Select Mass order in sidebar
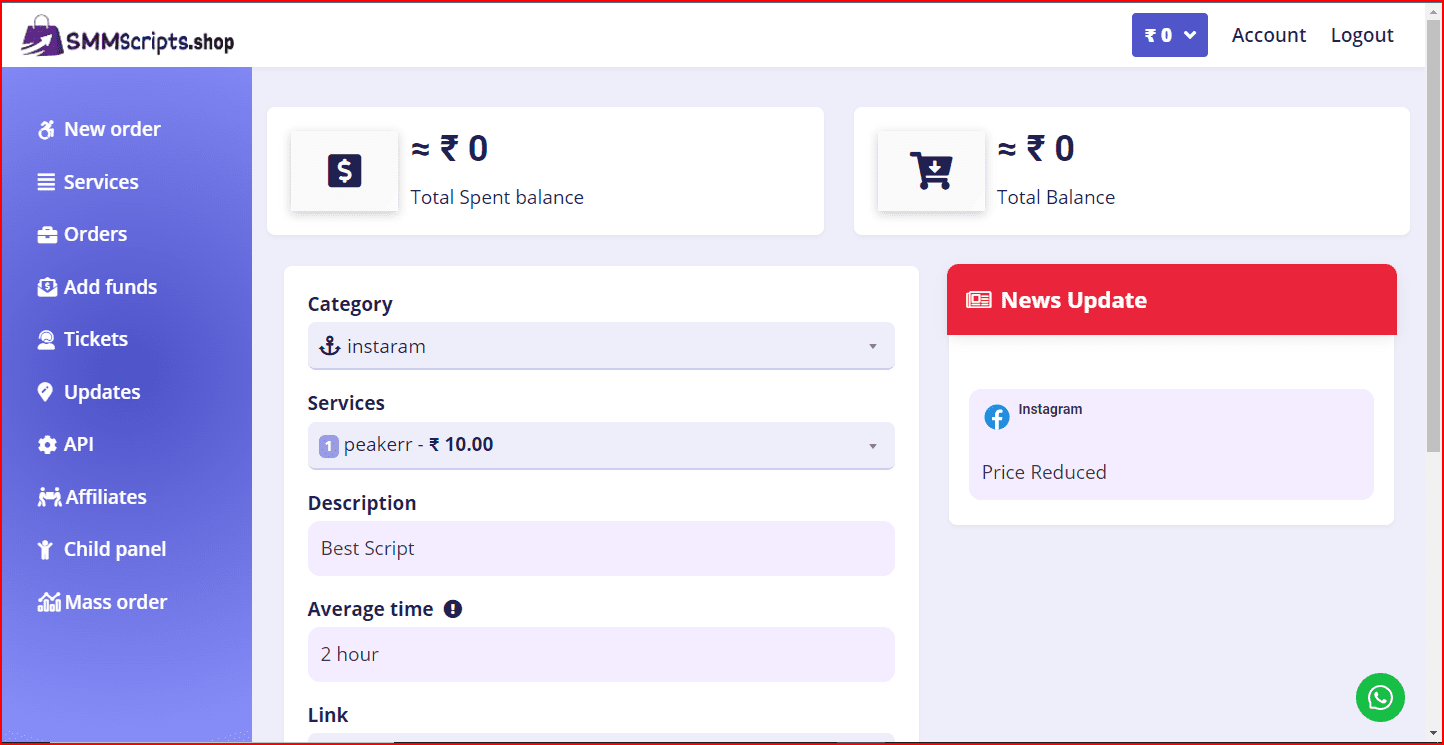Image resolution: width=1444 pixels, height=745 pixels. pos(115,602)
